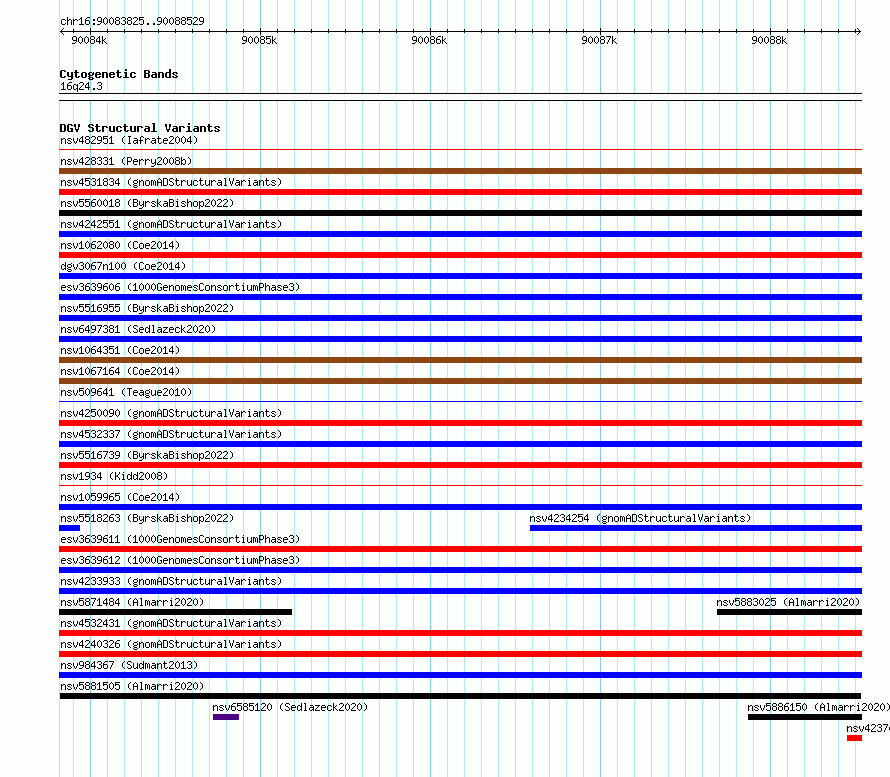The image size is (890, 777).
Task: Select the DGV Structural Variants track title
Action: click(140, 128)
